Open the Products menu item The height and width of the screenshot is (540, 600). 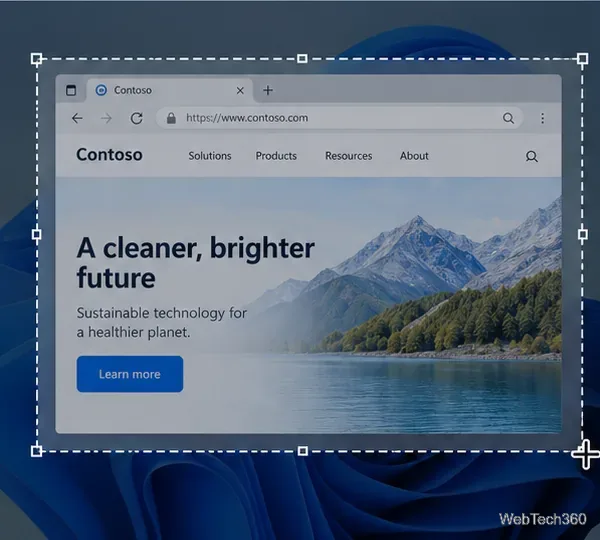pos(276,156)
